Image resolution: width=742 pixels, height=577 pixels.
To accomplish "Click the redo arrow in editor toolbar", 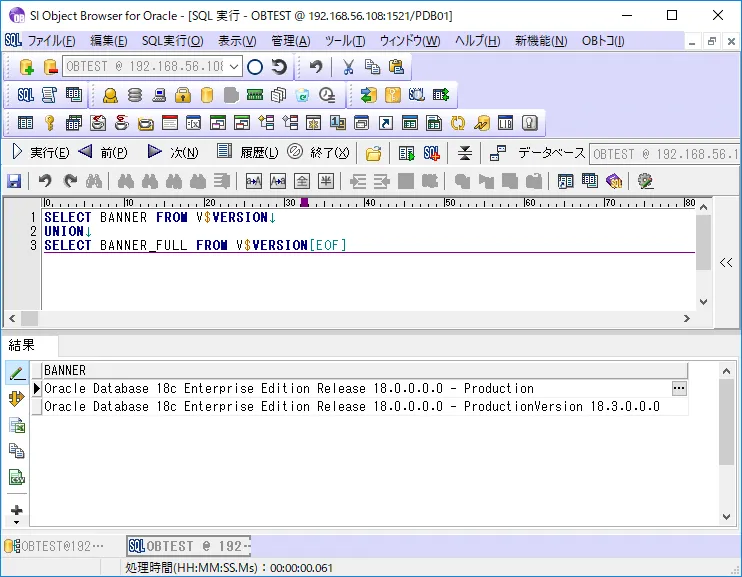I will coord(70,181).
